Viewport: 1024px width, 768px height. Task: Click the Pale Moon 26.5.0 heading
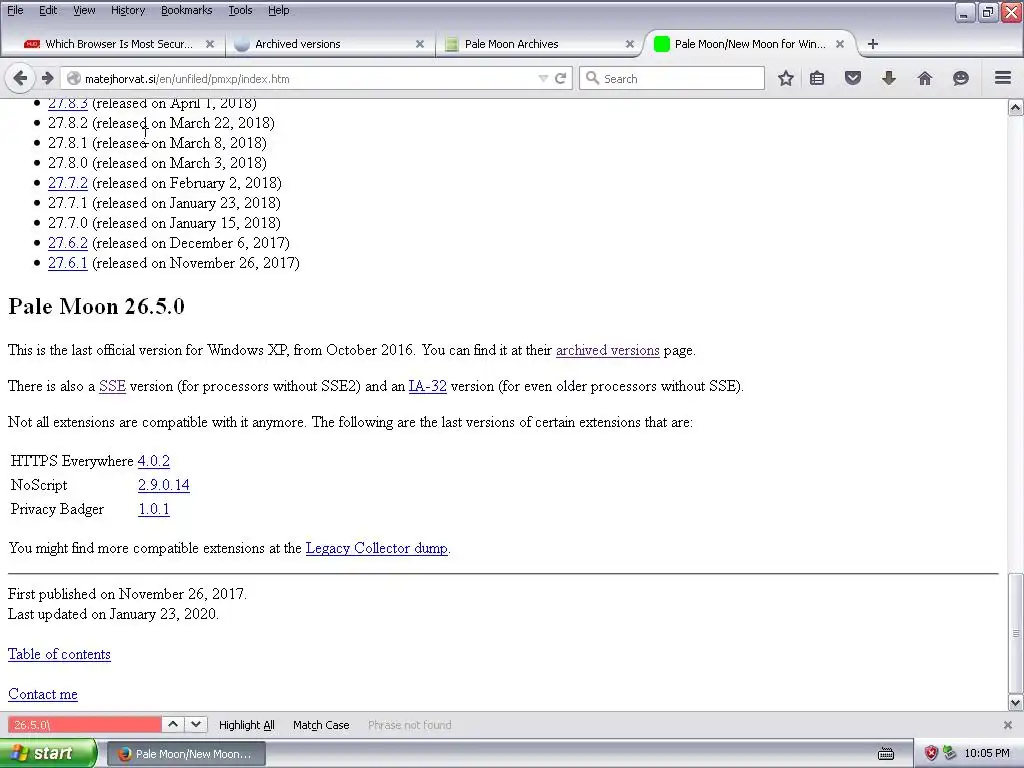click(x=96, y=306)
